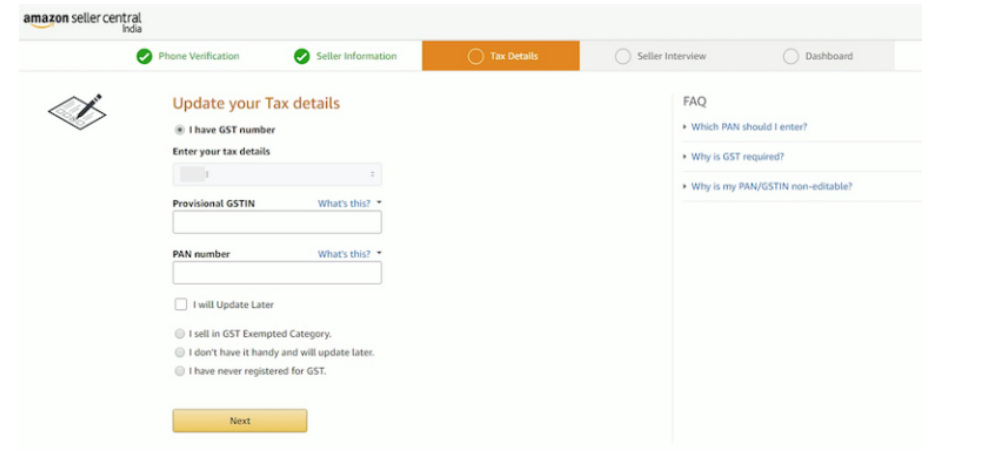Screen dimensions: 1002x452
Task: Expand the 'Which PAN should I enter?' FAQ
Action: click(749, 127)
